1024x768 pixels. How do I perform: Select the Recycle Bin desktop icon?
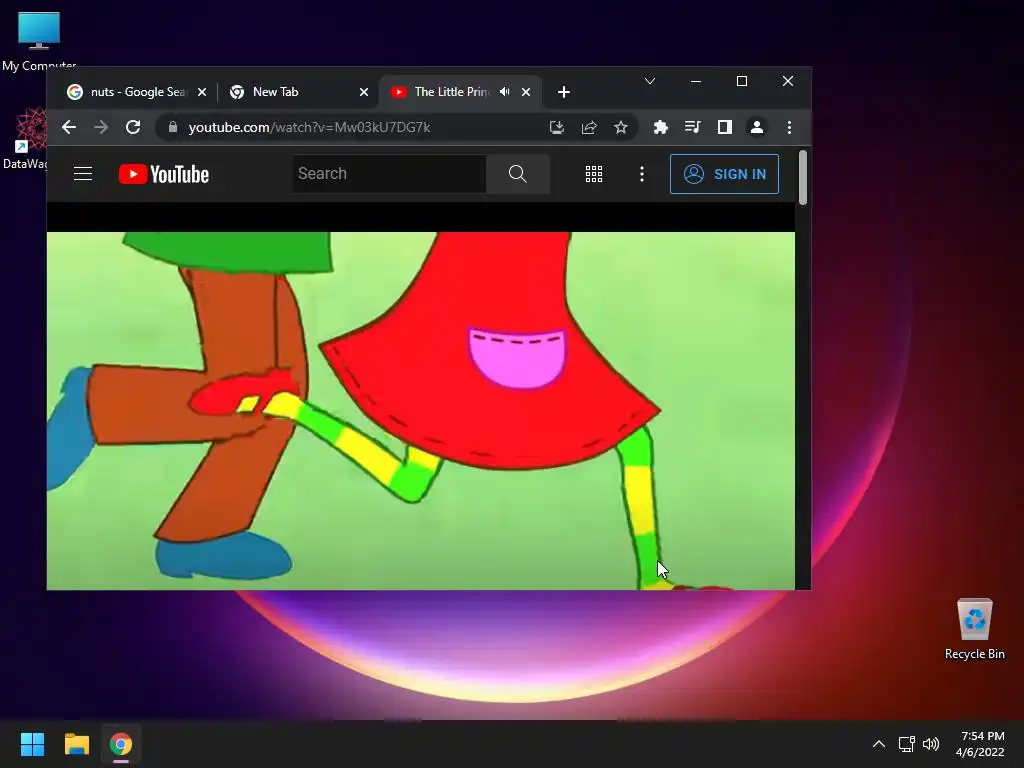(x=974, y=629)
